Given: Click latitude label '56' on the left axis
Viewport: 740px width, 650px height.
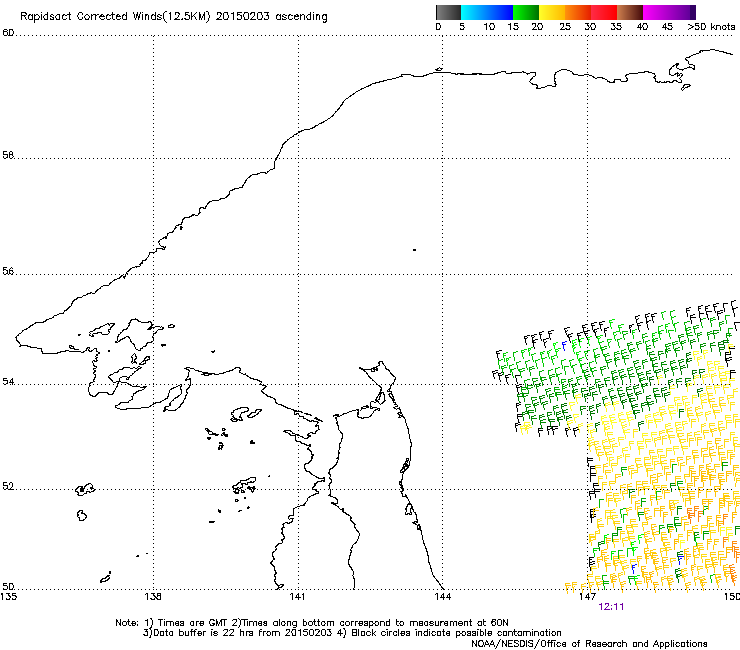Looking at the screenshot, I should [8, 271].
